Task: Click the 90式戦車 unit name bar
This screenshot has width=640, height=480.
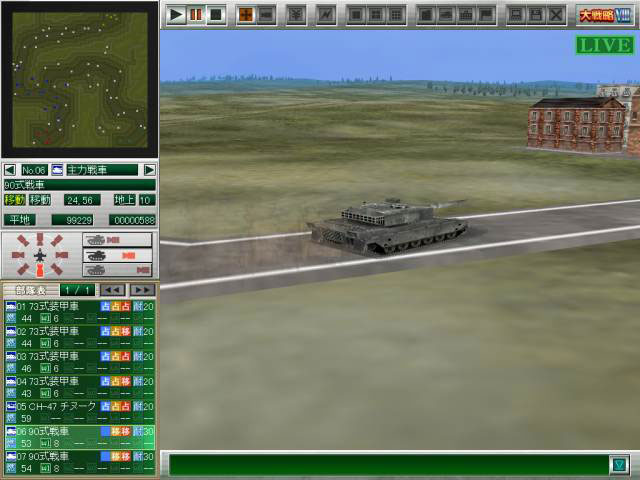Action: [80, 185]
